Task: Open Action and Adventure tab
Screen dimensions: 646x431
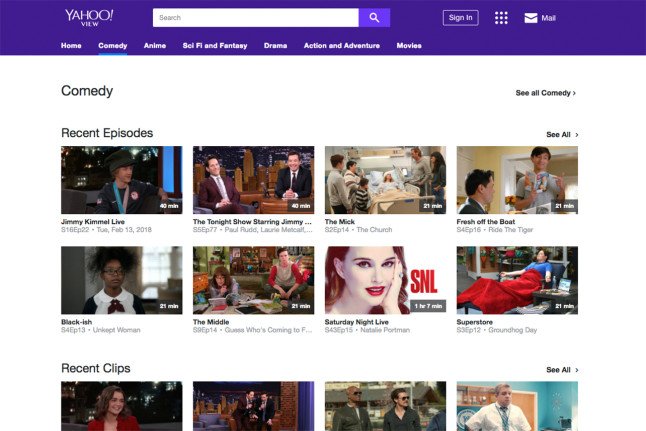Action: click(342, 46)
